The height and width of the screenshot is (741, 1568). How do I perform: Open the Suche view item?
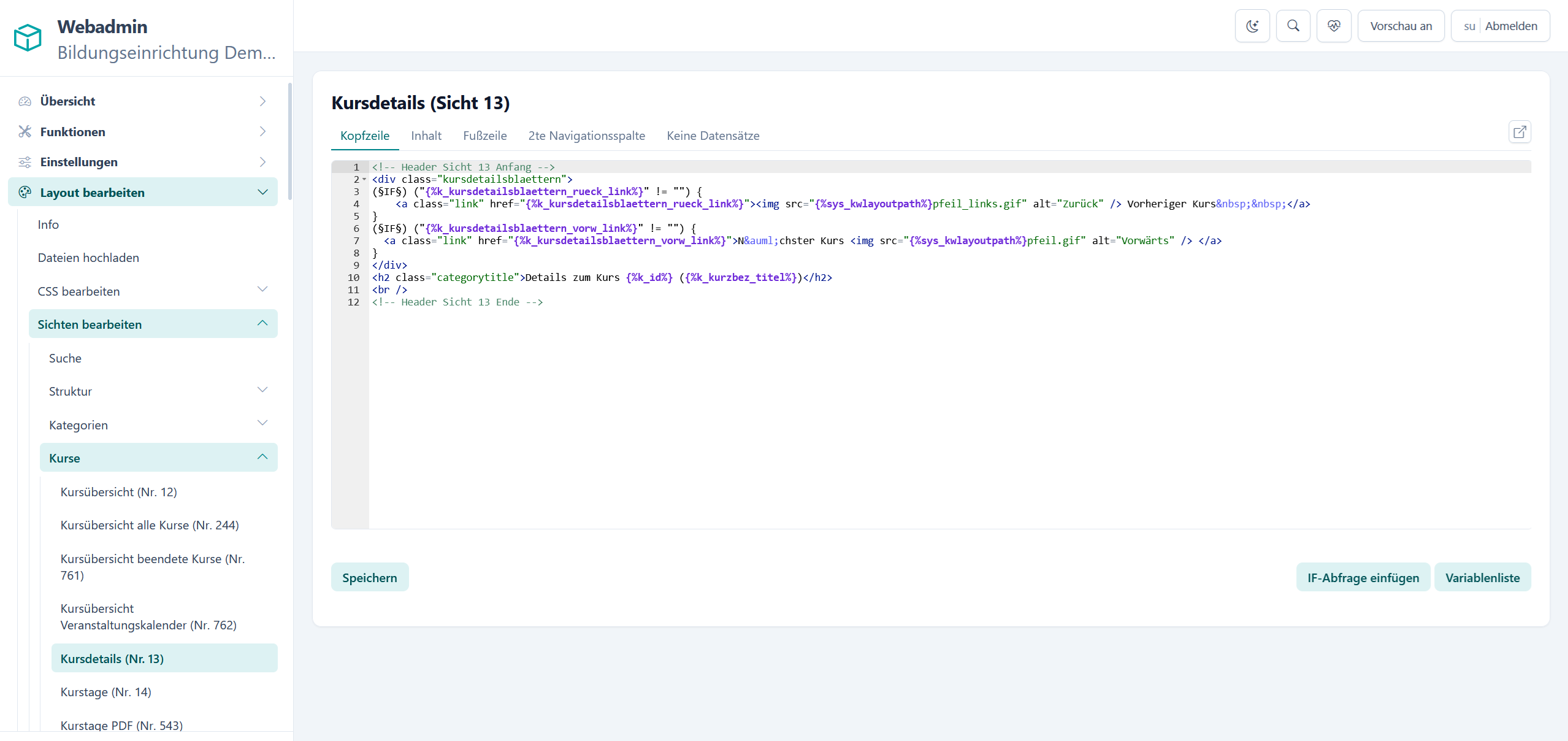click(x=159, y=358)
